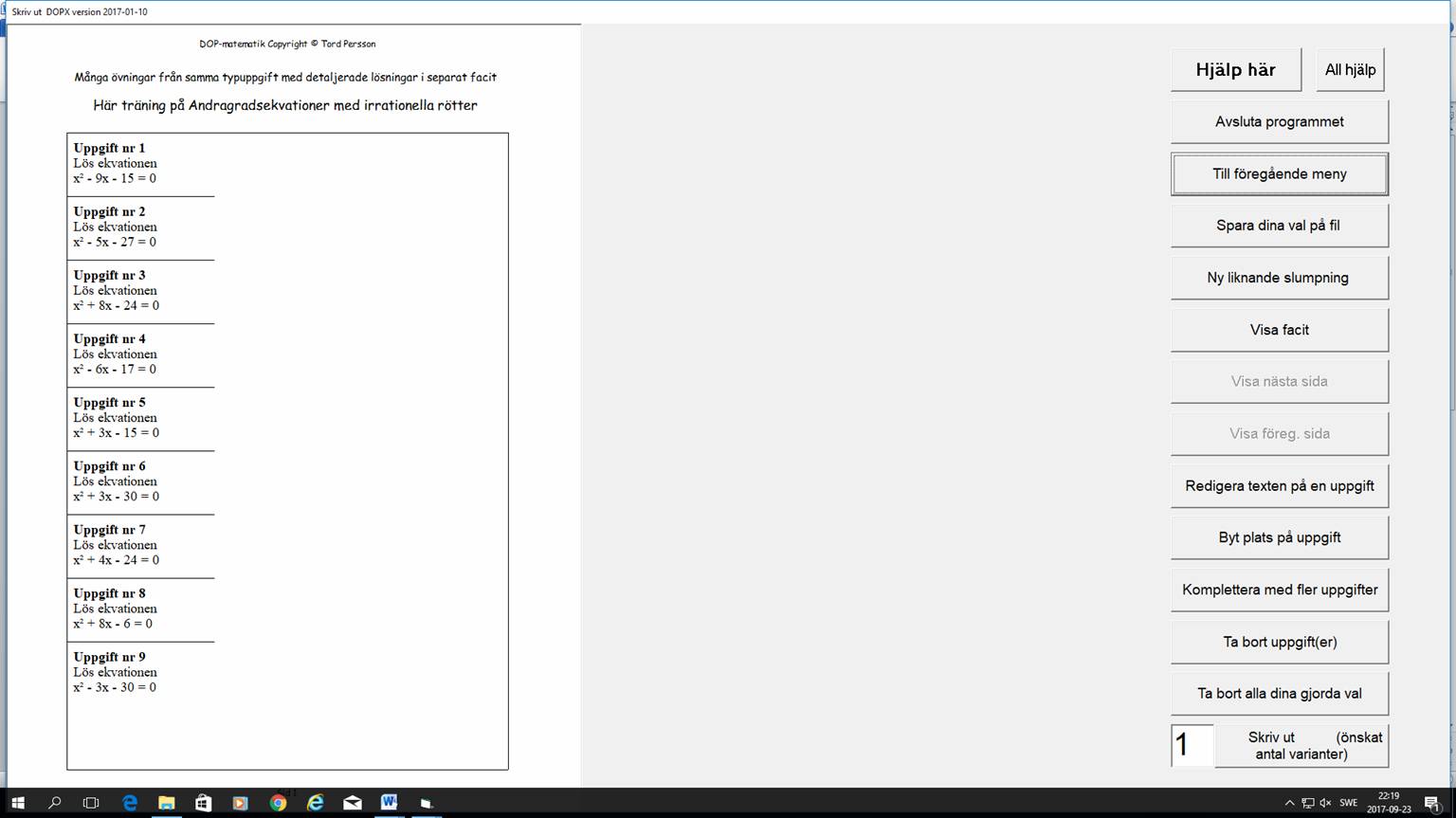The width and height of the screenshot is (1456, 818).
Task: Click the 'Hjälp här' button
Action: 1235,70
